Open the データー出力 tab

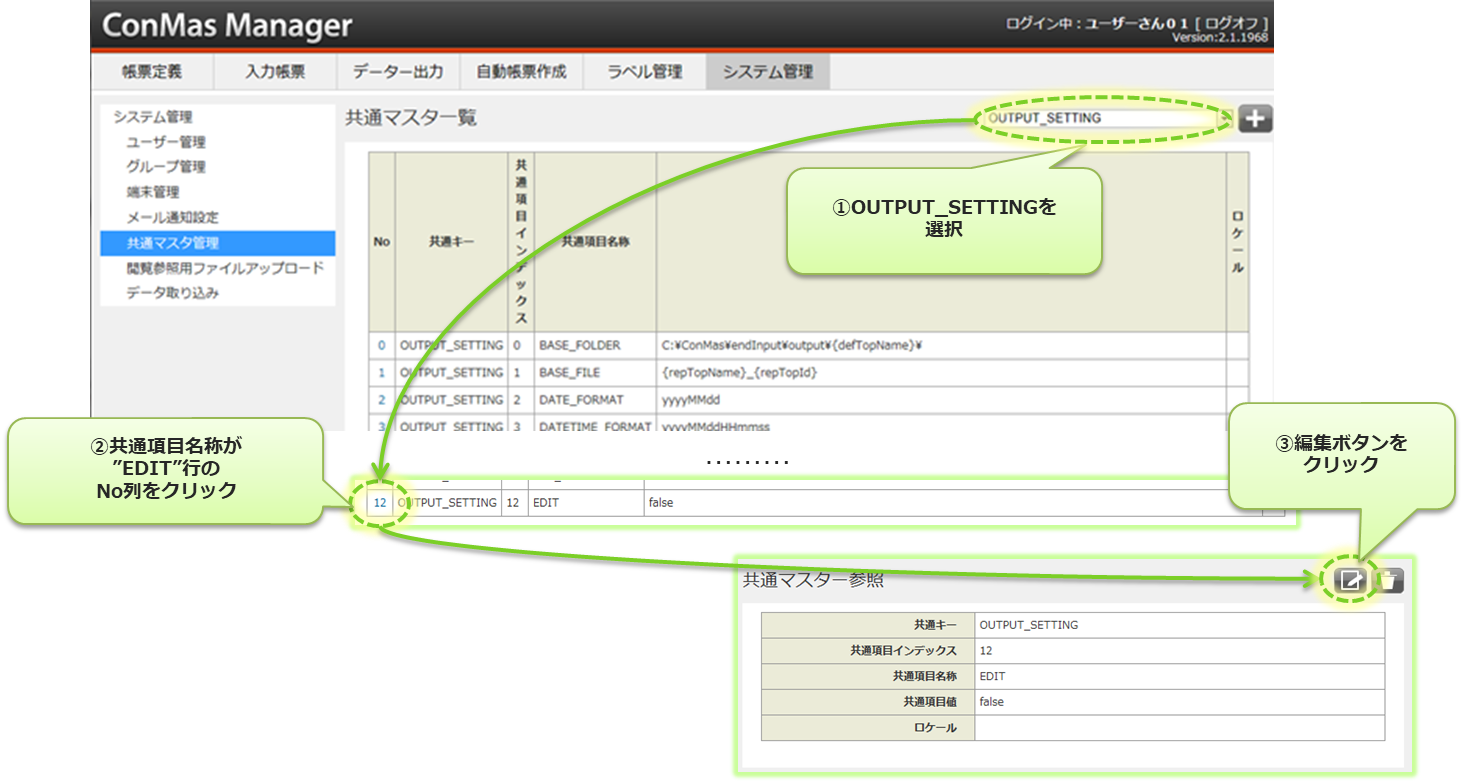tap(398, 72)
